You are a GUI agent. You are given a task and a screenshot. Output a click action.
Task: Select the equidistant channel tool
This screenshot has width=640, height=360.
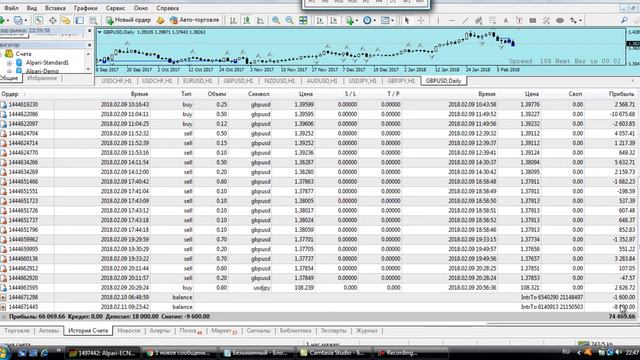click(479, 20)
